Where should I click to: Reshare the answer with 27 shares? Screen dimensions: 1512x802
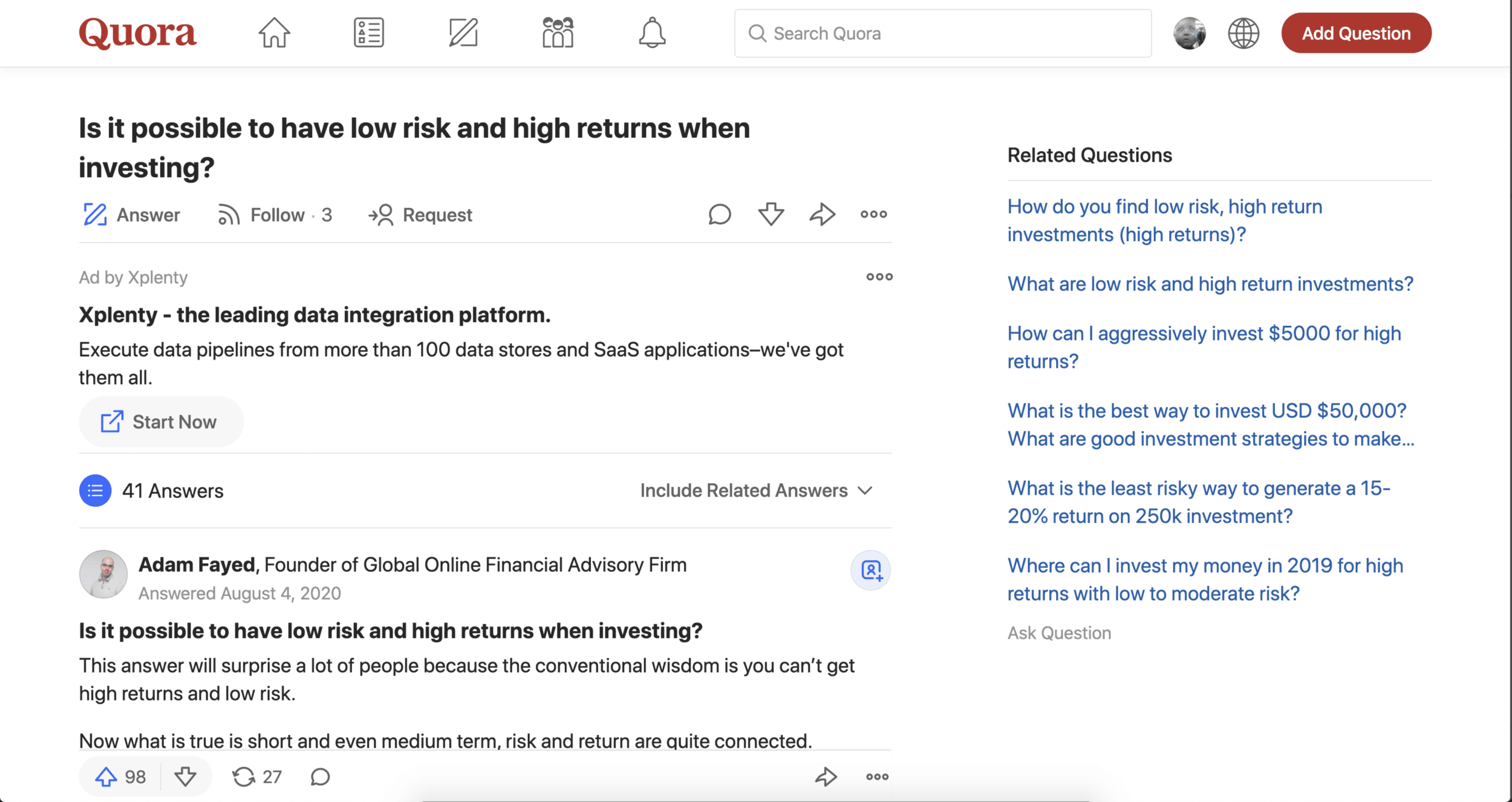point(257,777)
